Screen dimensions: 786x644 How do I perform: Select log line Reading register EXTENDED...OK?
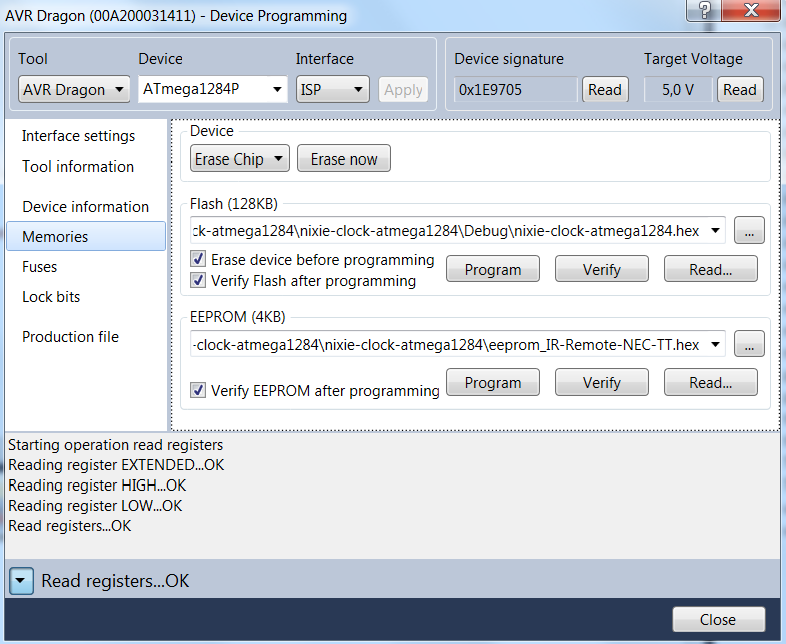tap(116, 465)
